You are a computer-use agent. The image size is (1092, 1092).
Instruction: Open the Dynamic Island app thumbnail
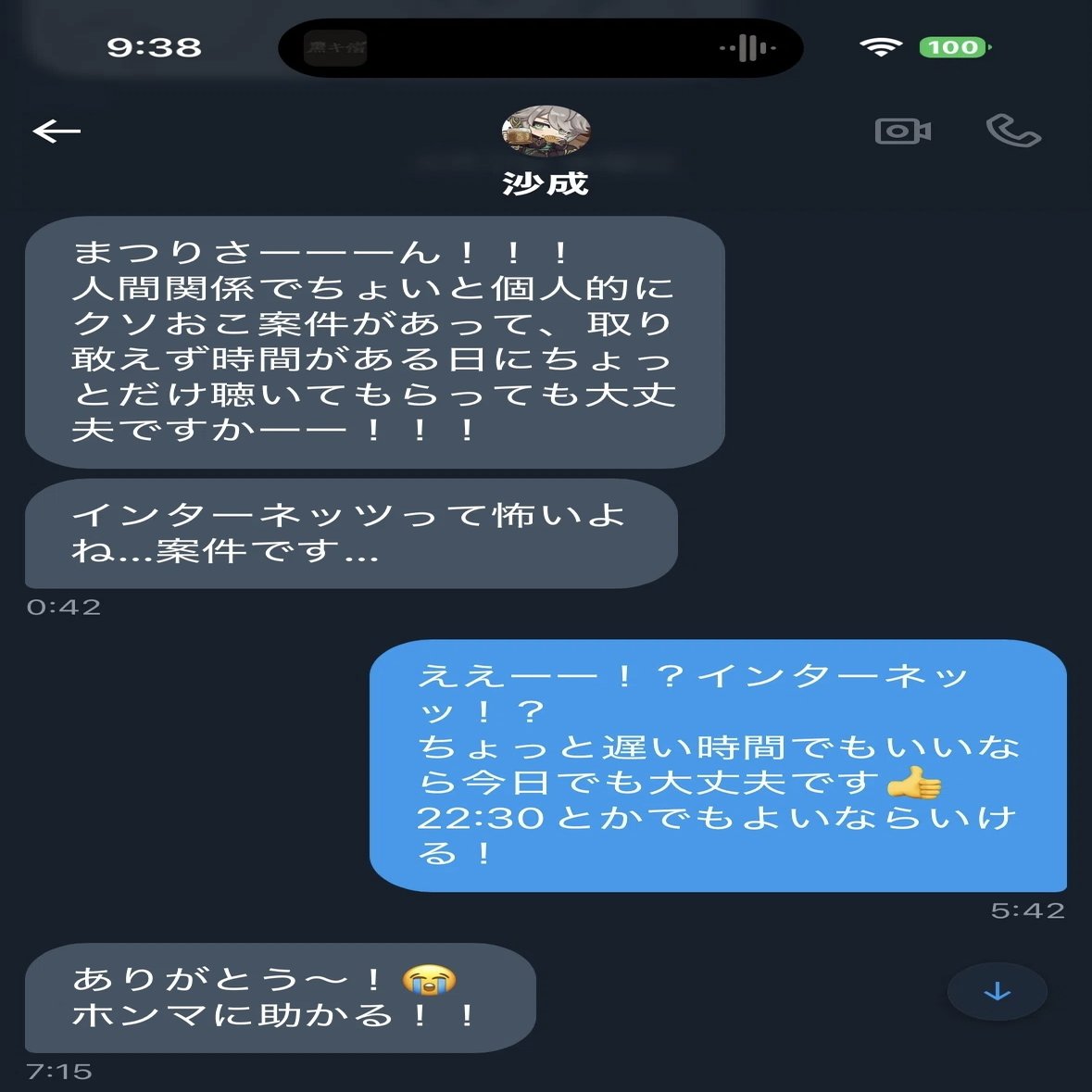click(x=335, y=48)
